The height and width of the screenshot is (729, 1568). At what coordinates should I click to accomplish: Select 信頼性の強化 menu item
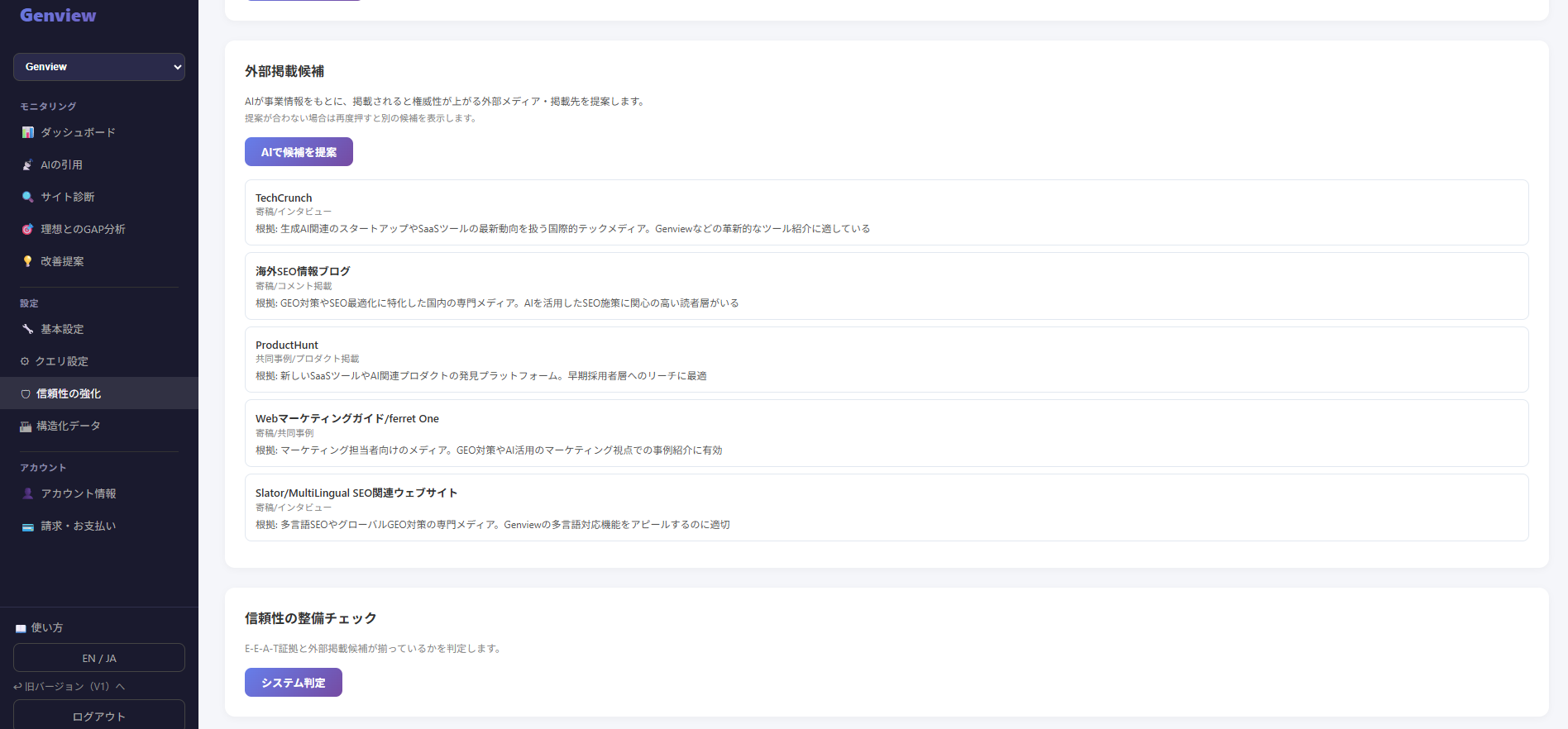tap(99, 393)
